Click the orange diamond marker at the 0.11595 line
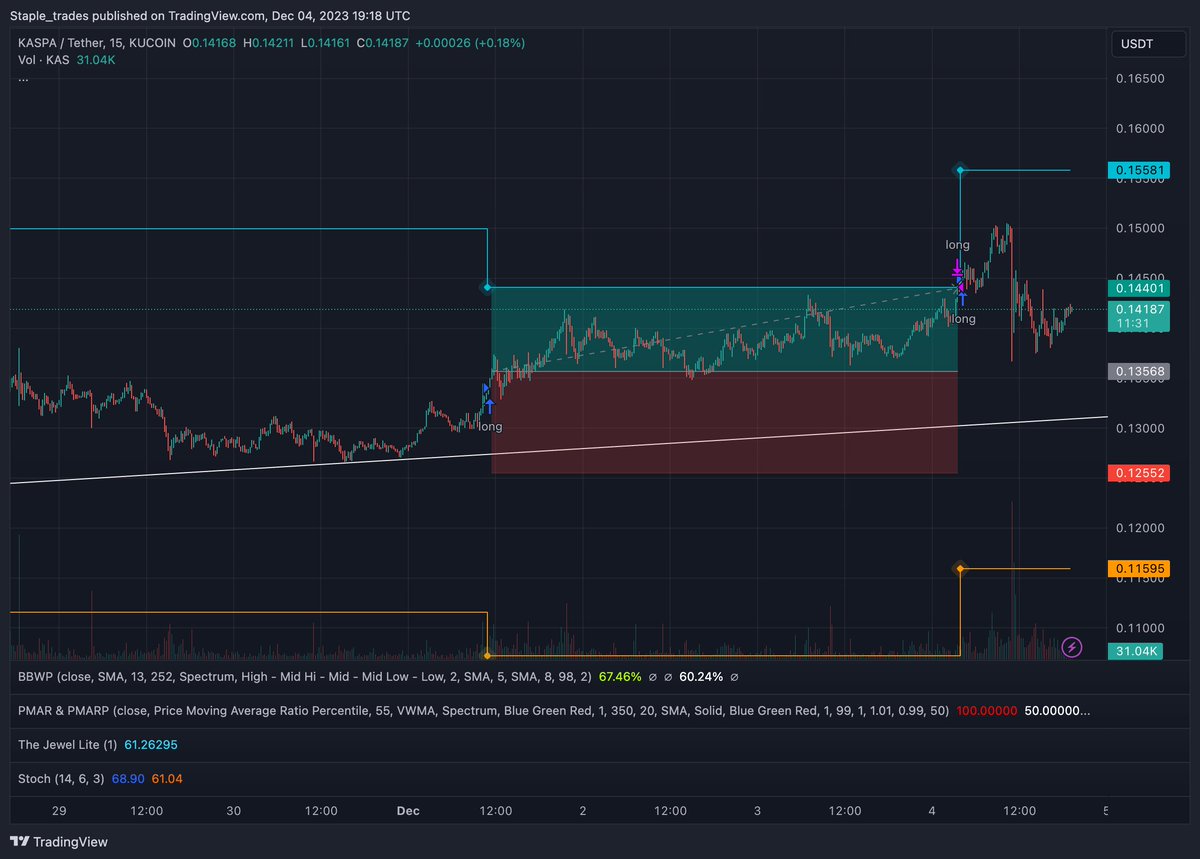1200x859 pixels. click(x=960, y=568)
